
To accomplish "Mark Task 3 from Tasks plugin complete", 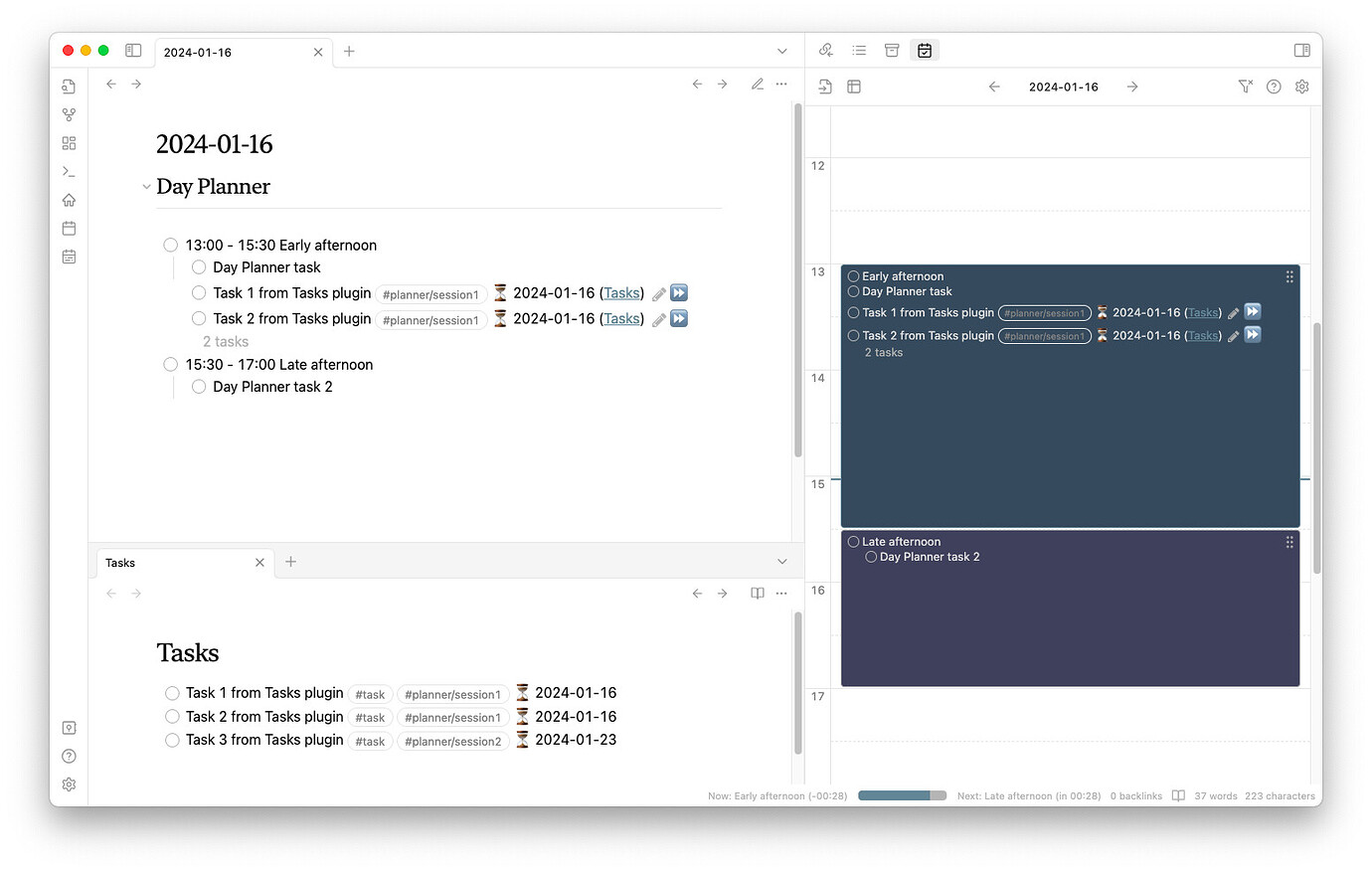I will click(172, 740).
